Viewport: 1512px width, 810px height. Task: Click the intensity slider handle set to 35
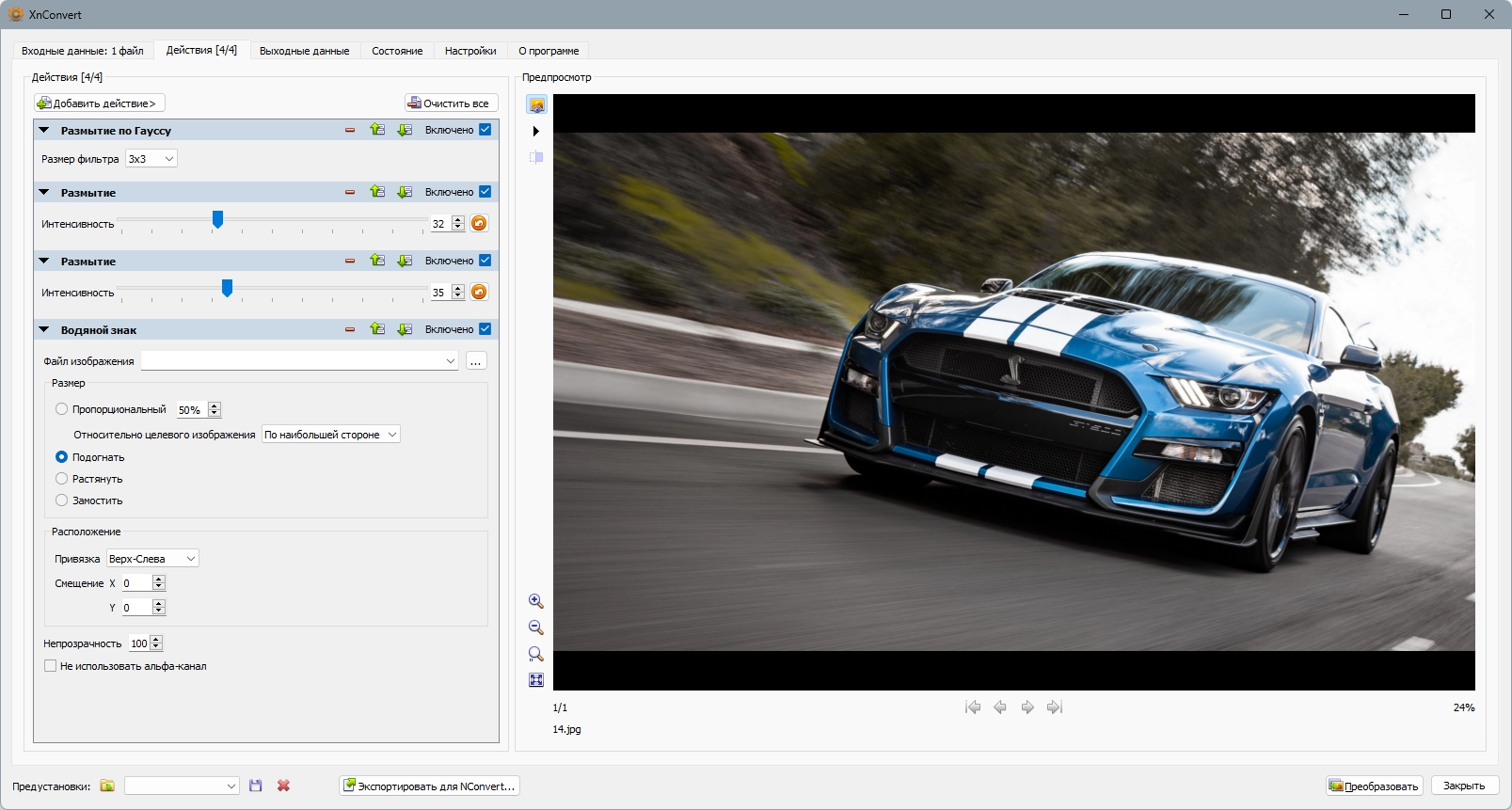click(227, 289)
